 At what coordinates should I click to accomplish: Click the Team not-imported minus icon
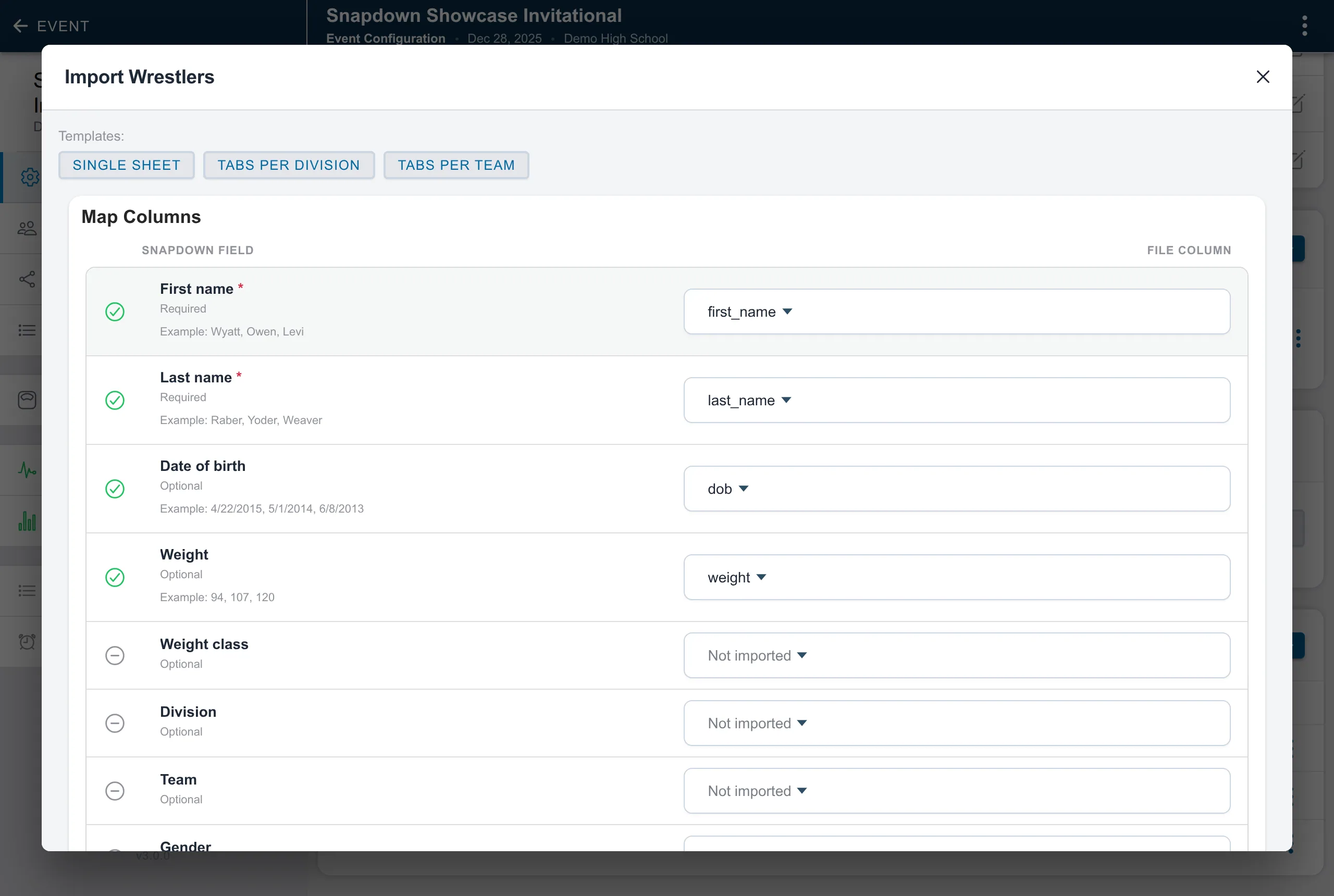pos(115,791)
